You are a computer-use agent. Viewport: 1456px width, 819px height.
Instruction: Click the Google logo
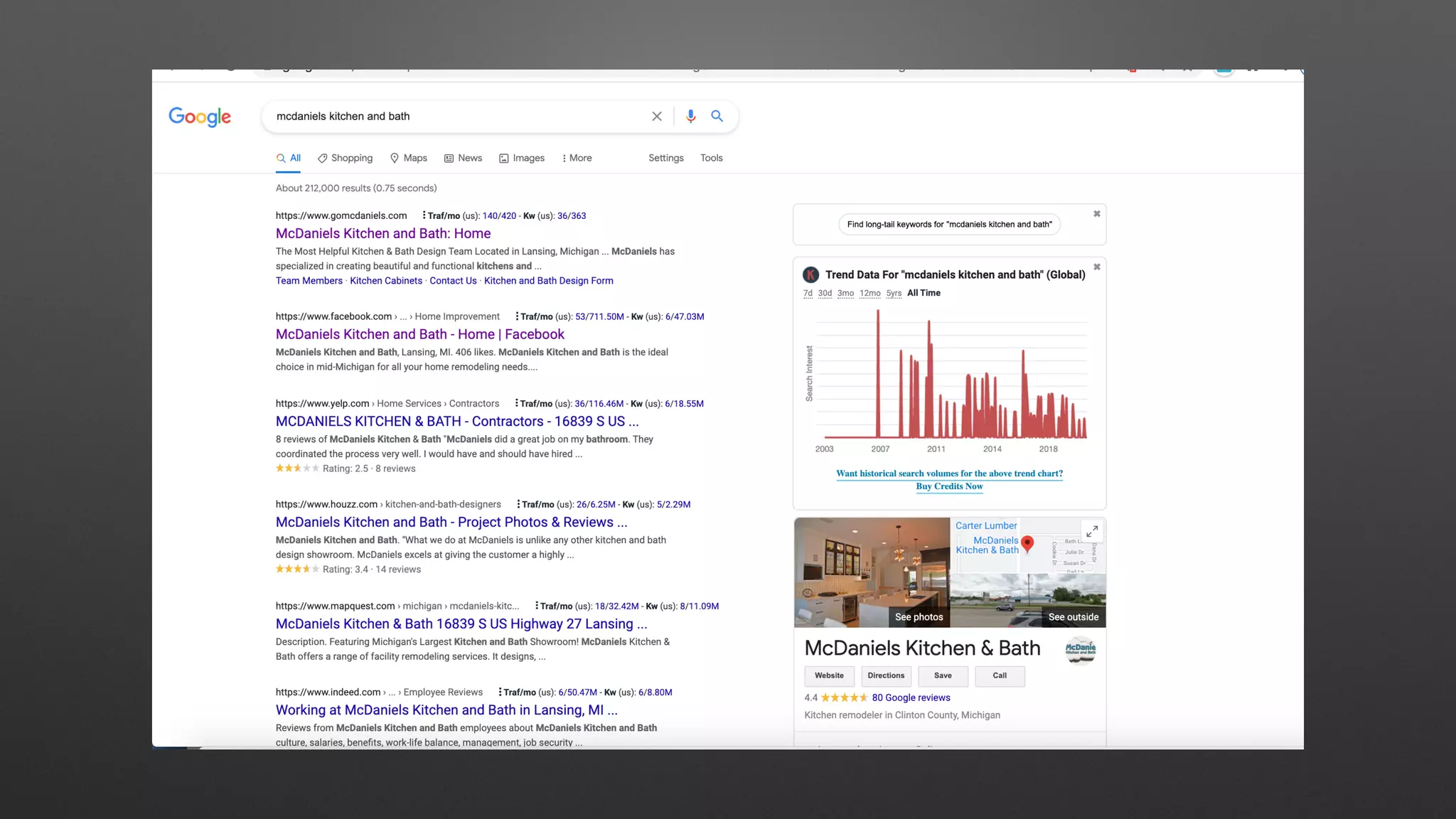(200, 117)
